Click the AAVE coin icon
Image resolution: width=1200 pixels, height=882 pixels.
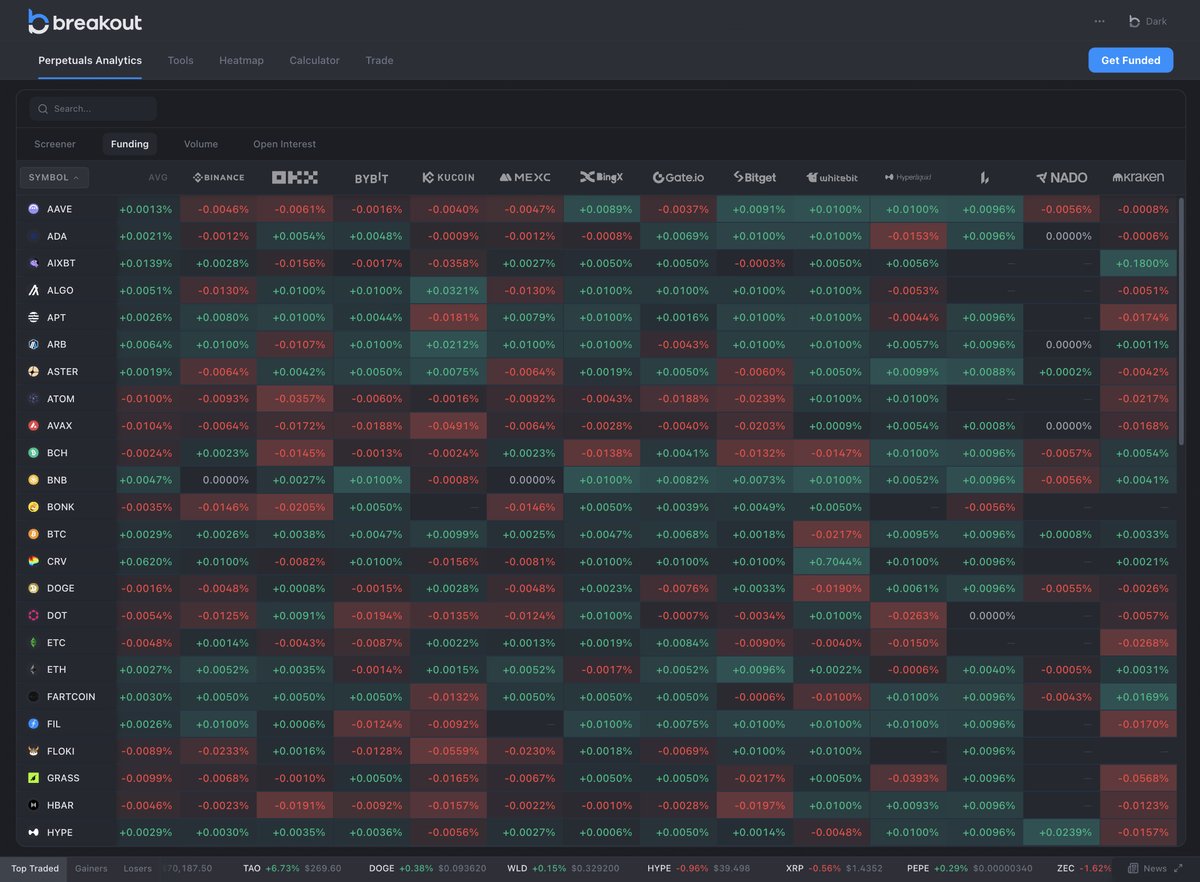click(34, 209)
